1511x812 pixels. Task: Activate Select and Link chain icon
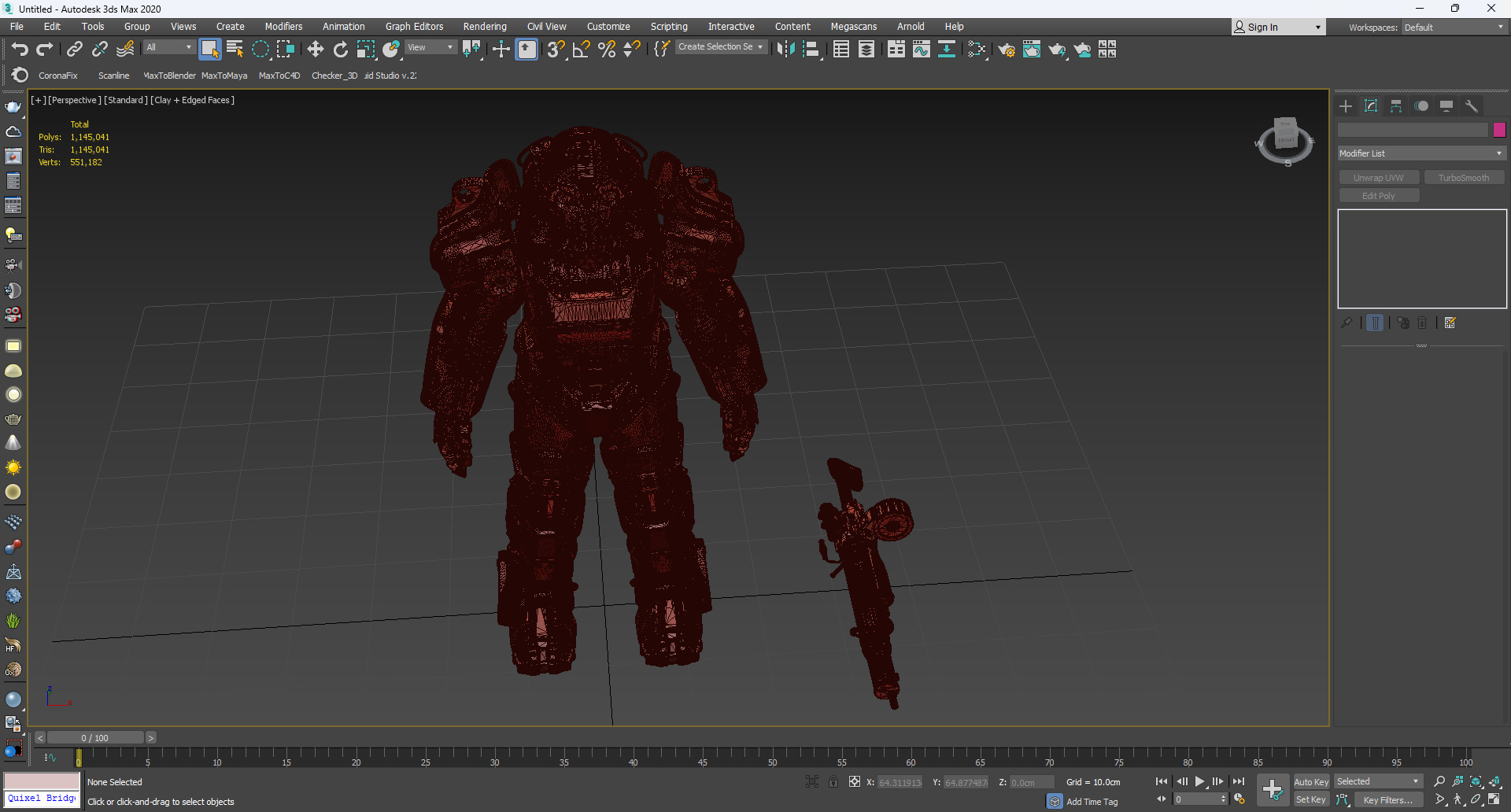tap(74, 50)
